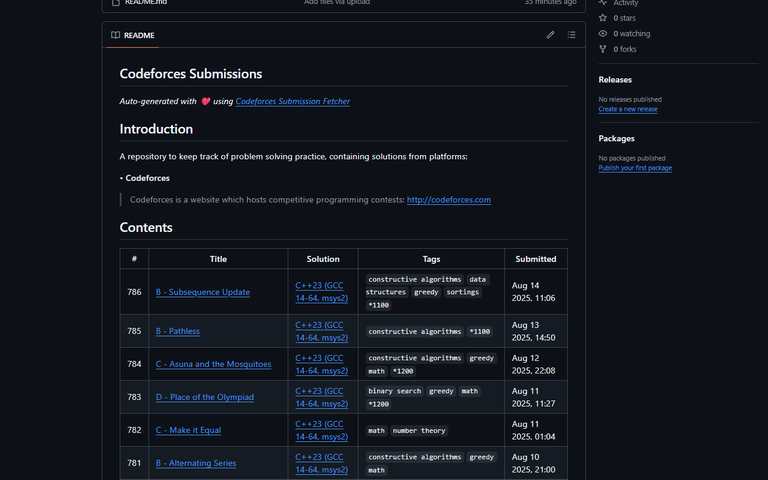
Task: Click the bold Codeforces bullet text
Action: [147, 178]
